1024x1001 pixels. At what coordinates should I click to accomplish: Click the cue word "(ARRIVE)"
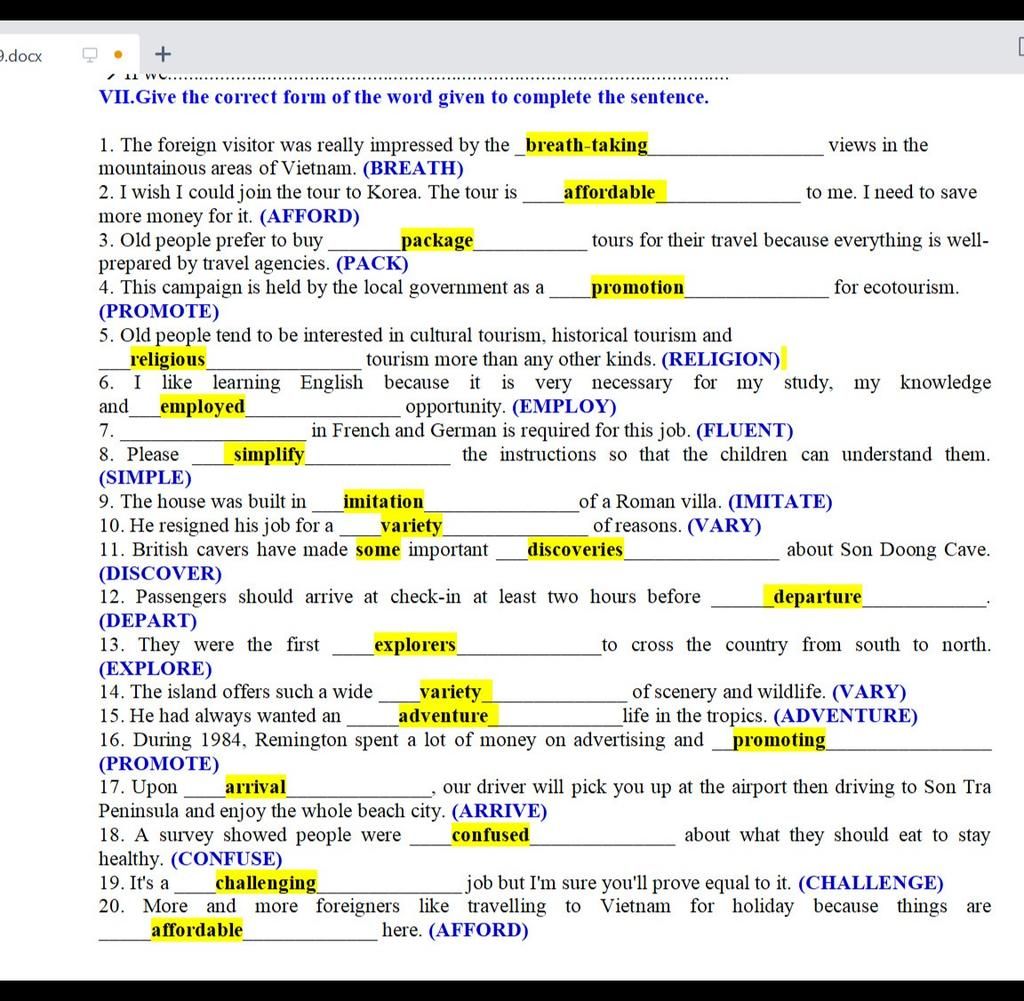tap(500, 811)
